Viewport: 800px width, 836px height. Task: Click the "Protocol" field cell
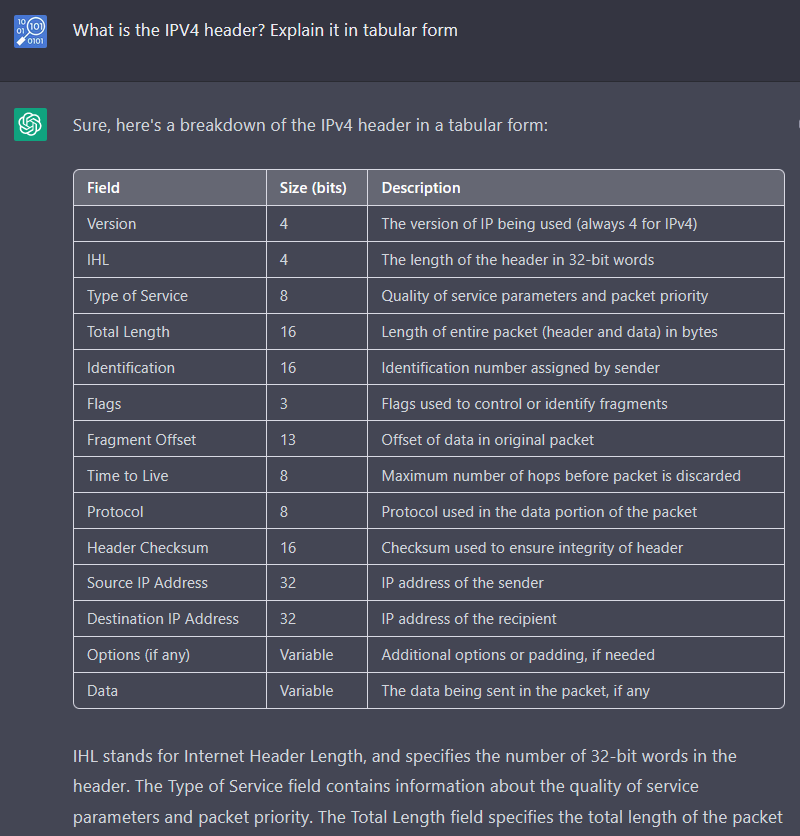tap(115, 512)
